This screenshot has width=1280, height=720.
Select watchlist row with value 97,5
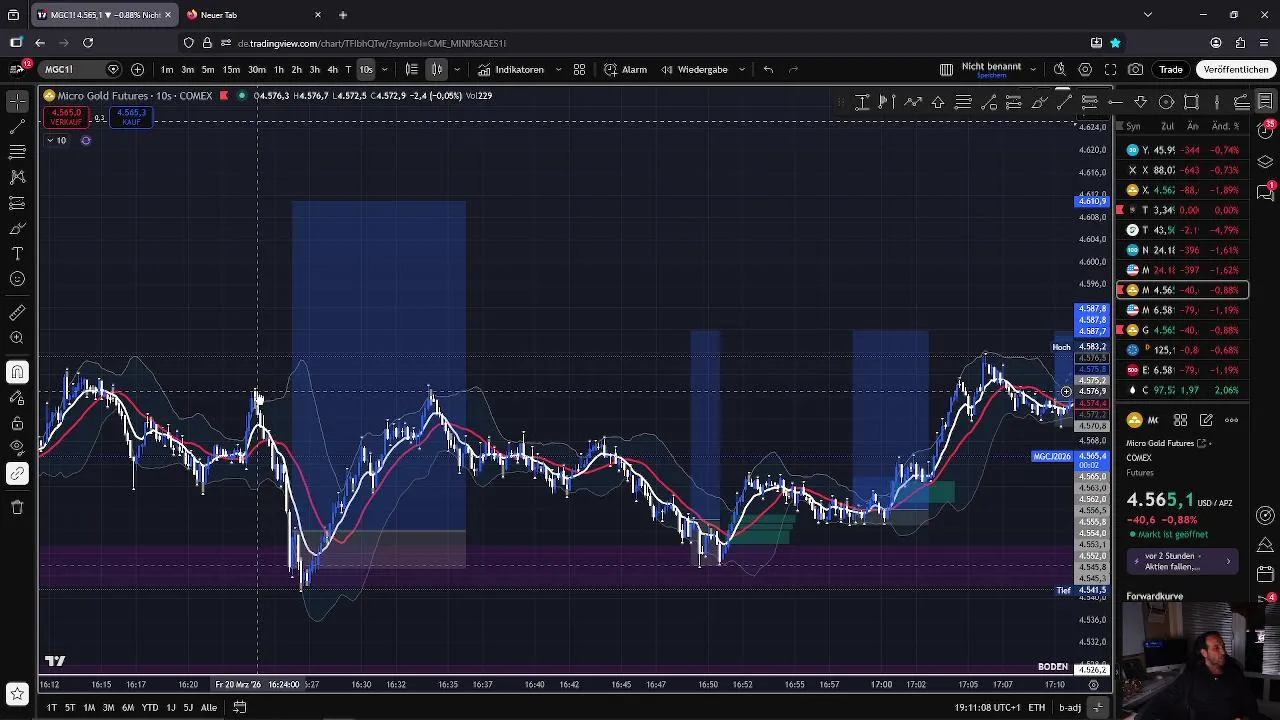pos(1183,390)
